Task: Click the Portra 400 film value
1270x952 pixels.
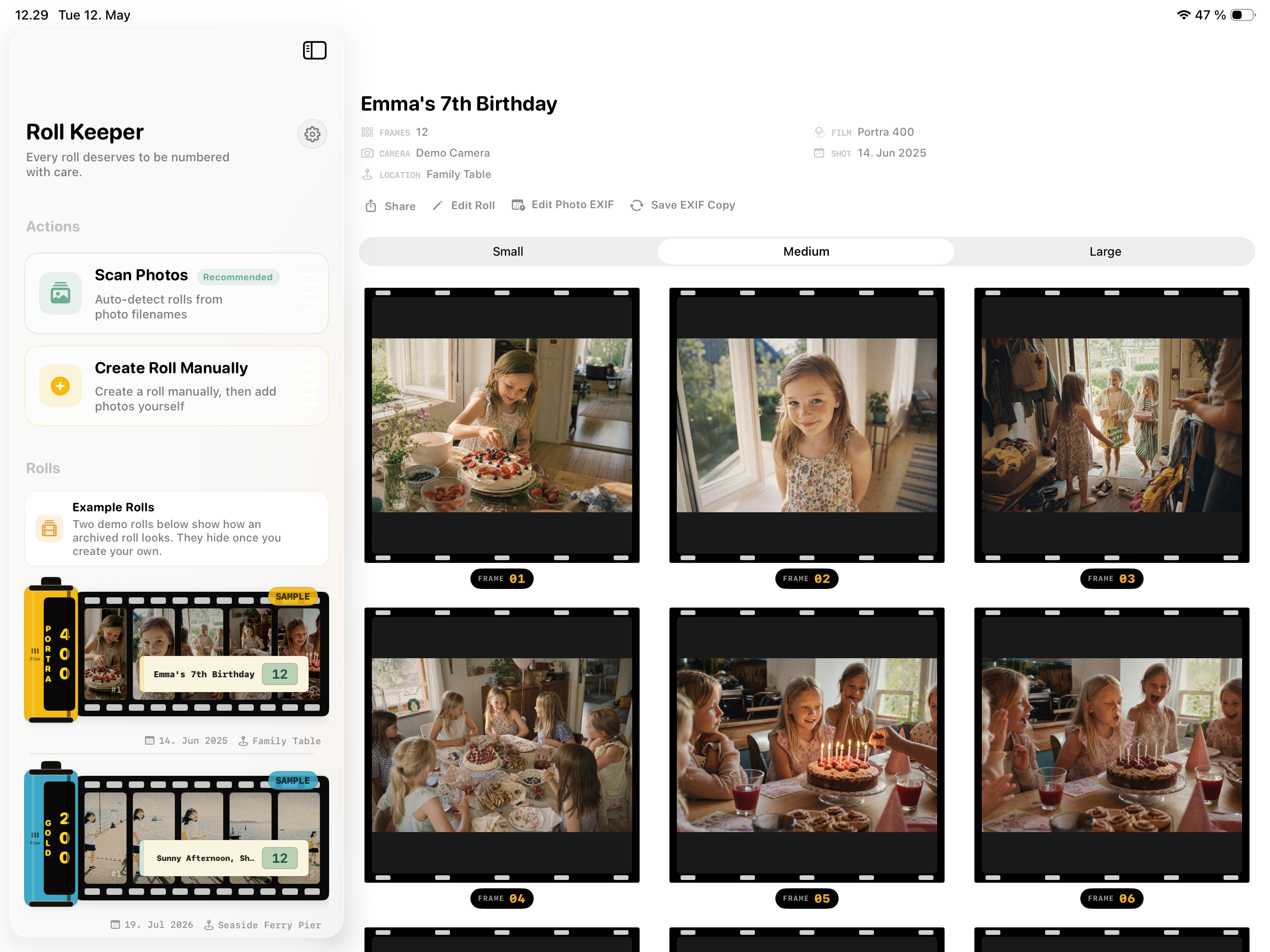Action: coord(886,132)
